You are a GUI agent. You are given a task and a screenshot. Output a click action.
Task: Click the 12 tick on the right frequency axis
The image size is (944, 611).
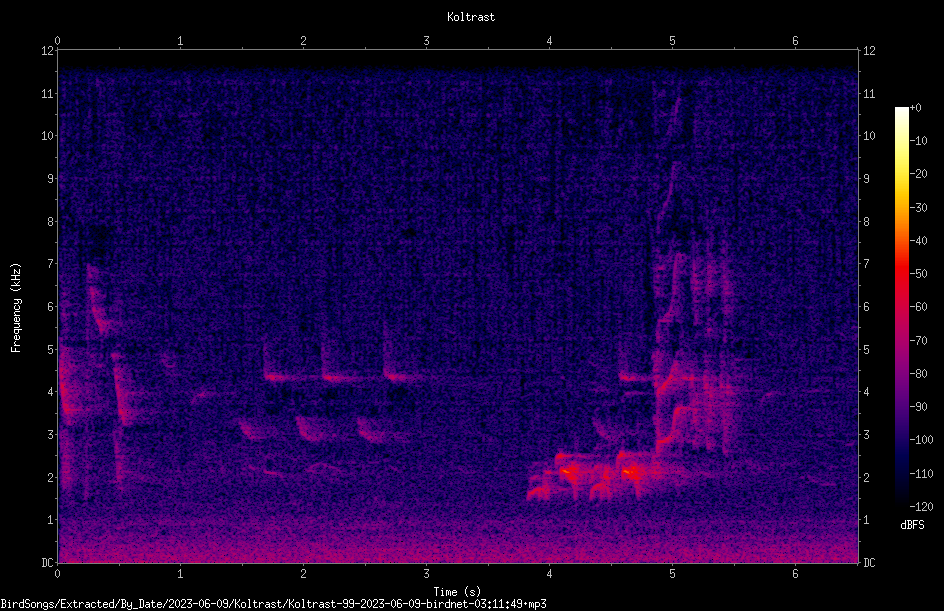(x=869, y=51)
